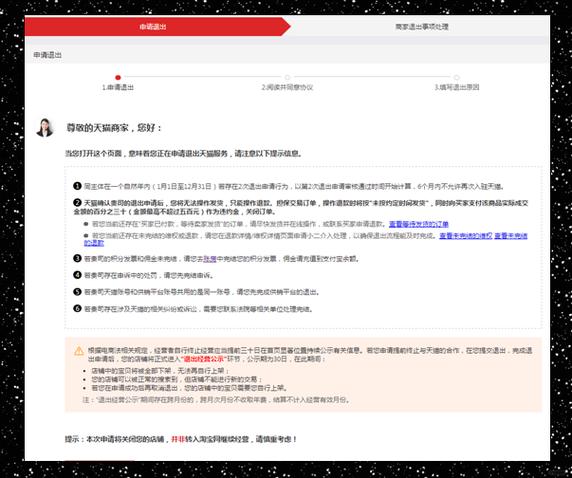572x478 pixels.
Task: Click step label 1.申请退出
Action: [x=117, y=88]
